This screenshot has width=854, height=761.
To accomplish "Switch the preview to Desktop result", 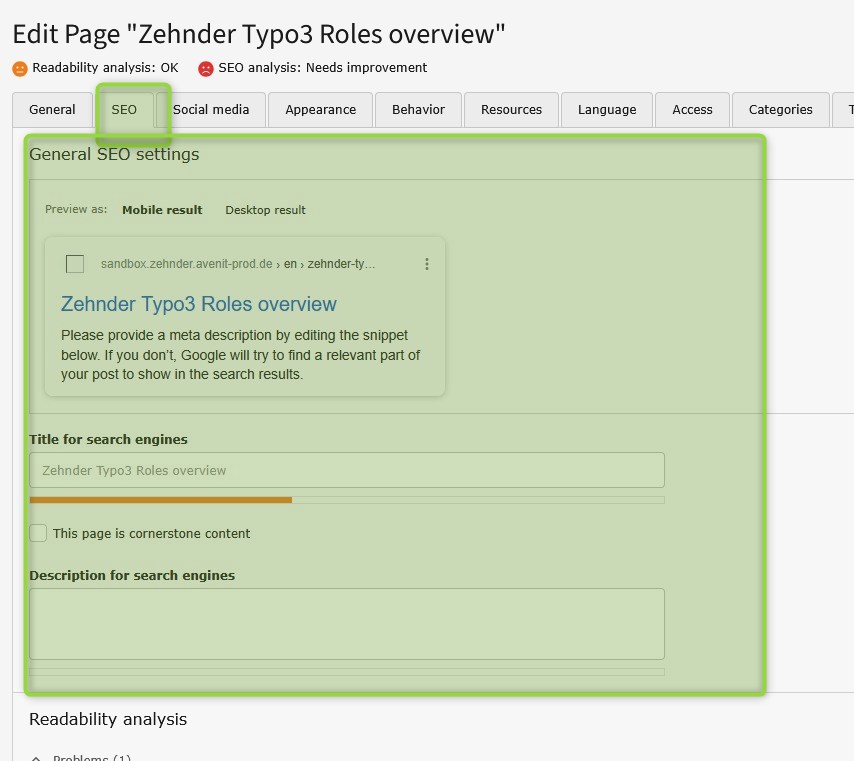I will click(x=265, y=210).
